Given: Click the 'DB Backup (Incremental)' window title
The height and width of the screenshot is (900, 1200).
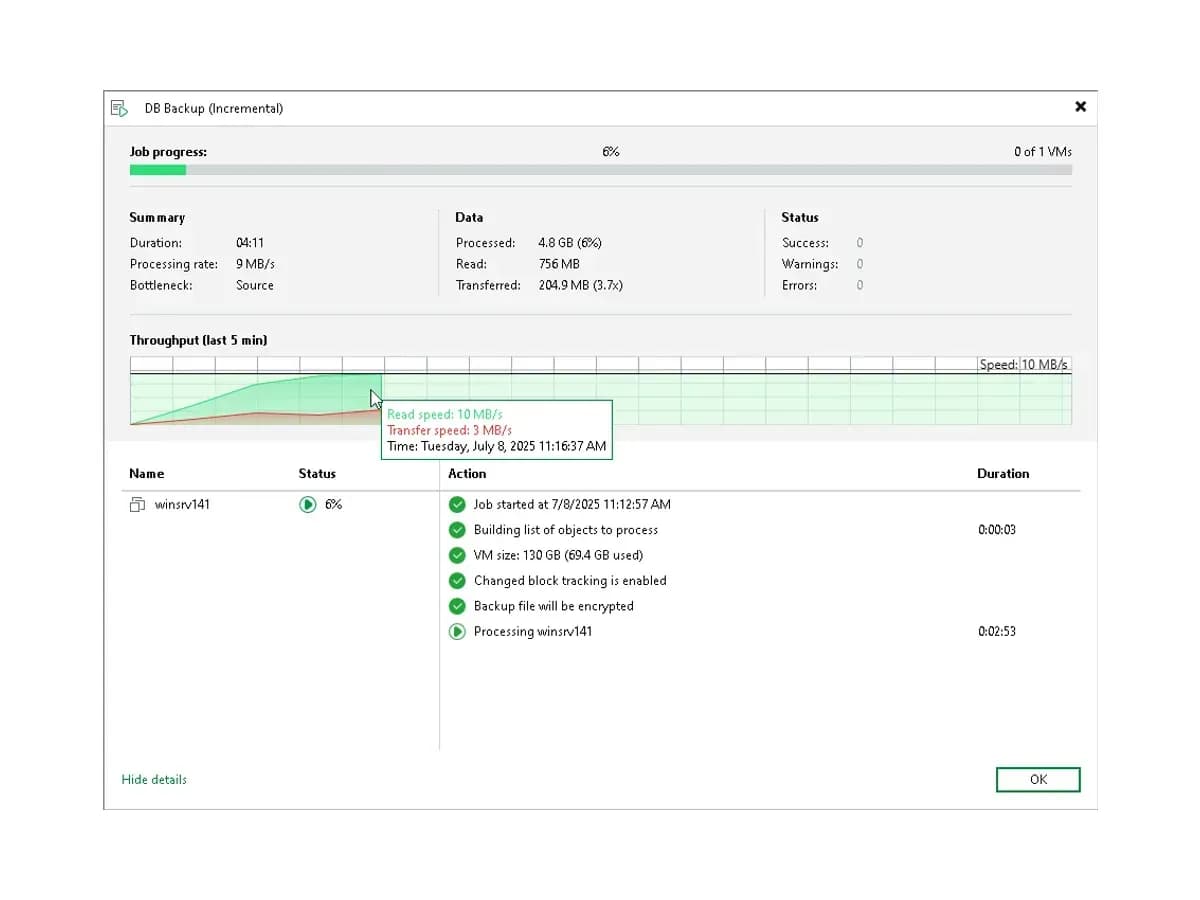Looking at the screenshot, I should [214, 108].
